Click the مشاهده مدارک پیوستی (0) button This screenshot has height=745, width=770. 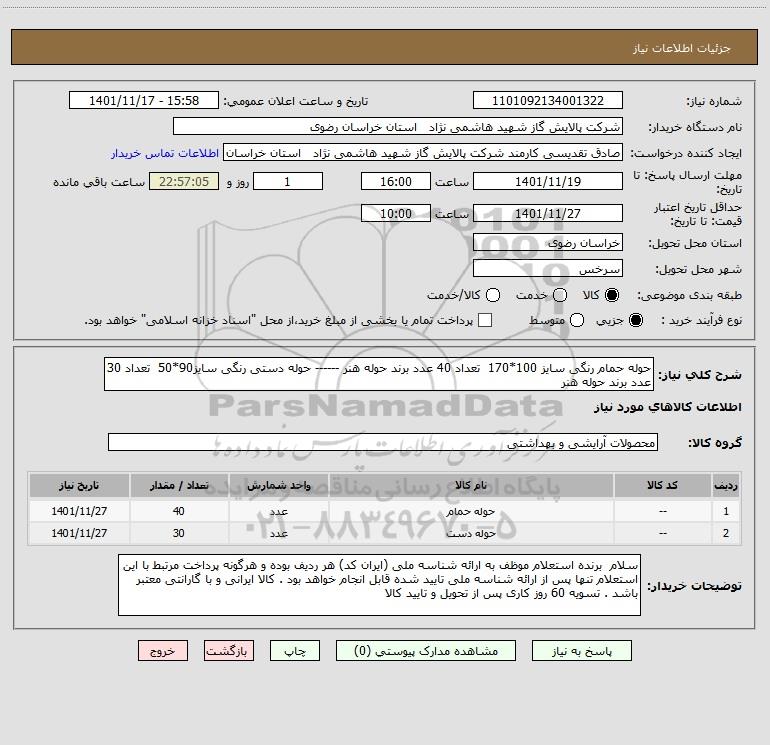[x=426, y=651]
